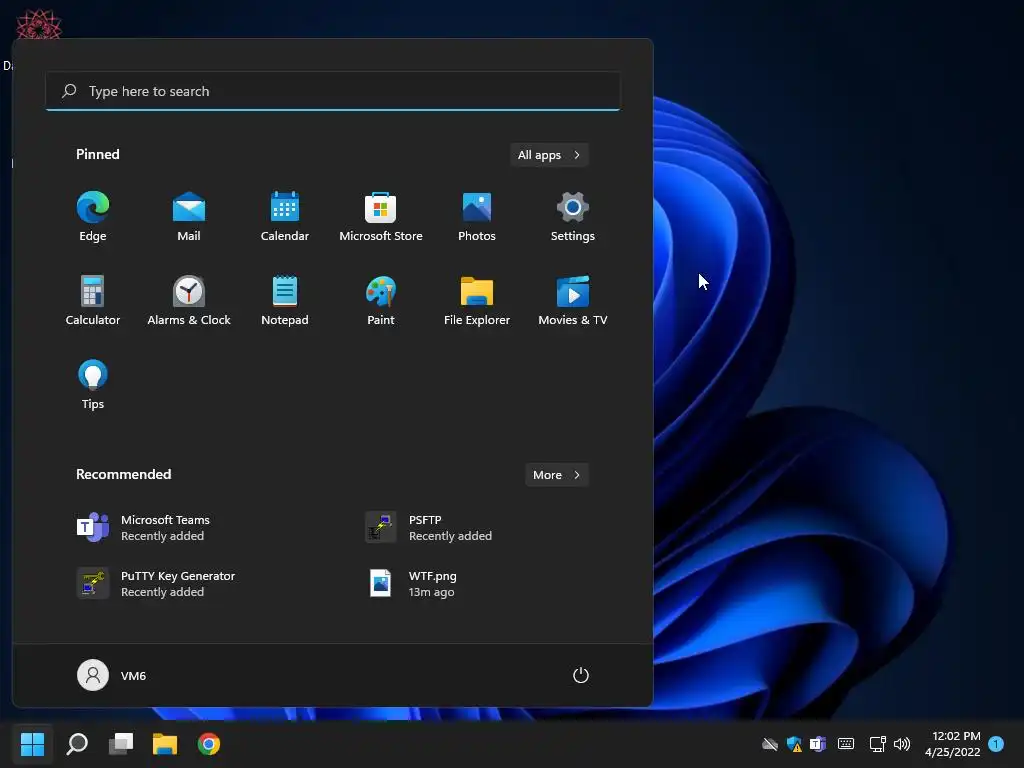Click the Teams system tray icon

[818, 744]
